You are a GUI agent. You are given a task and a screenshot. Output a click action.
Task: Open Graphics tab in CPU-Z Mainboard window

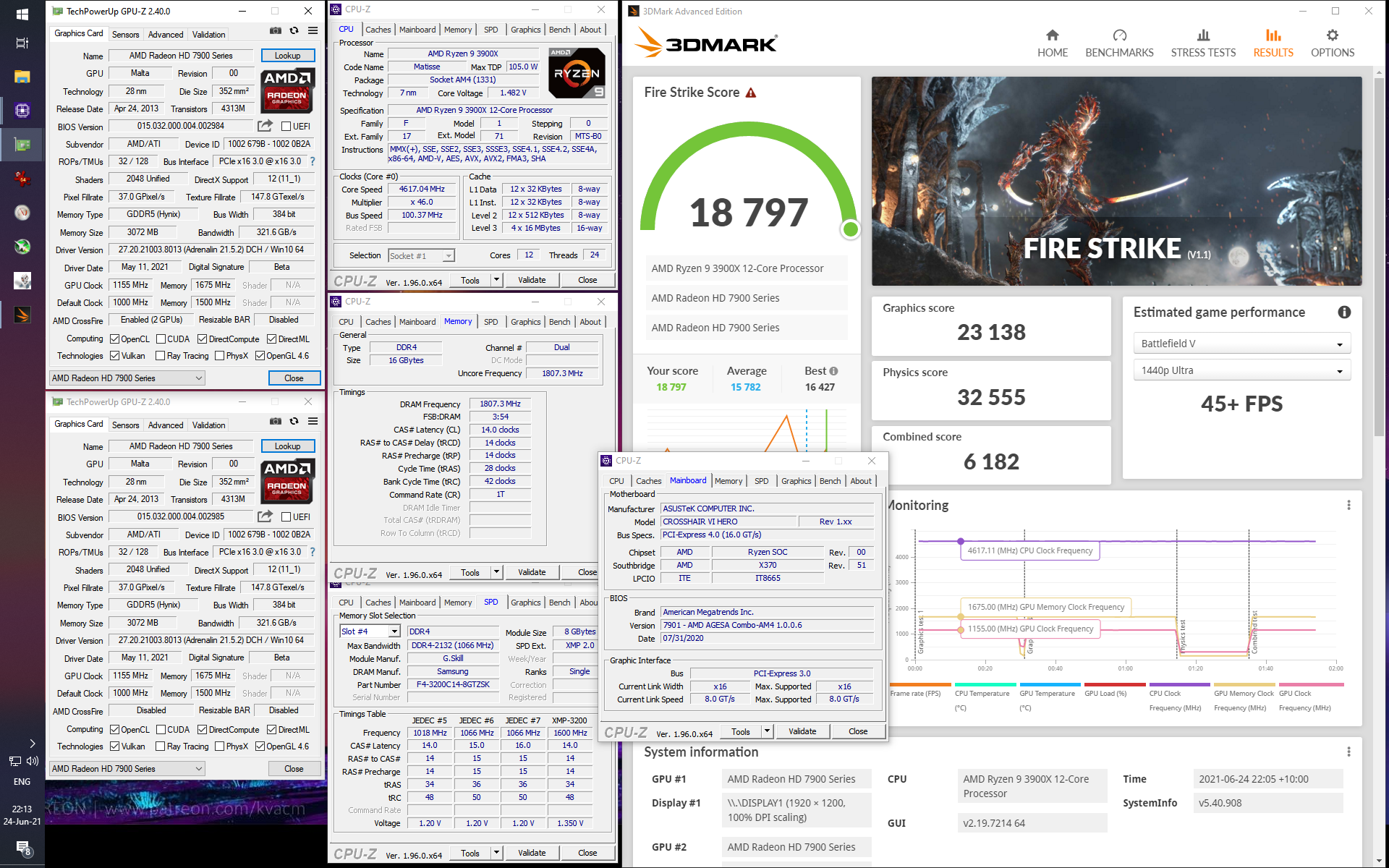click(x=796, y=481)
